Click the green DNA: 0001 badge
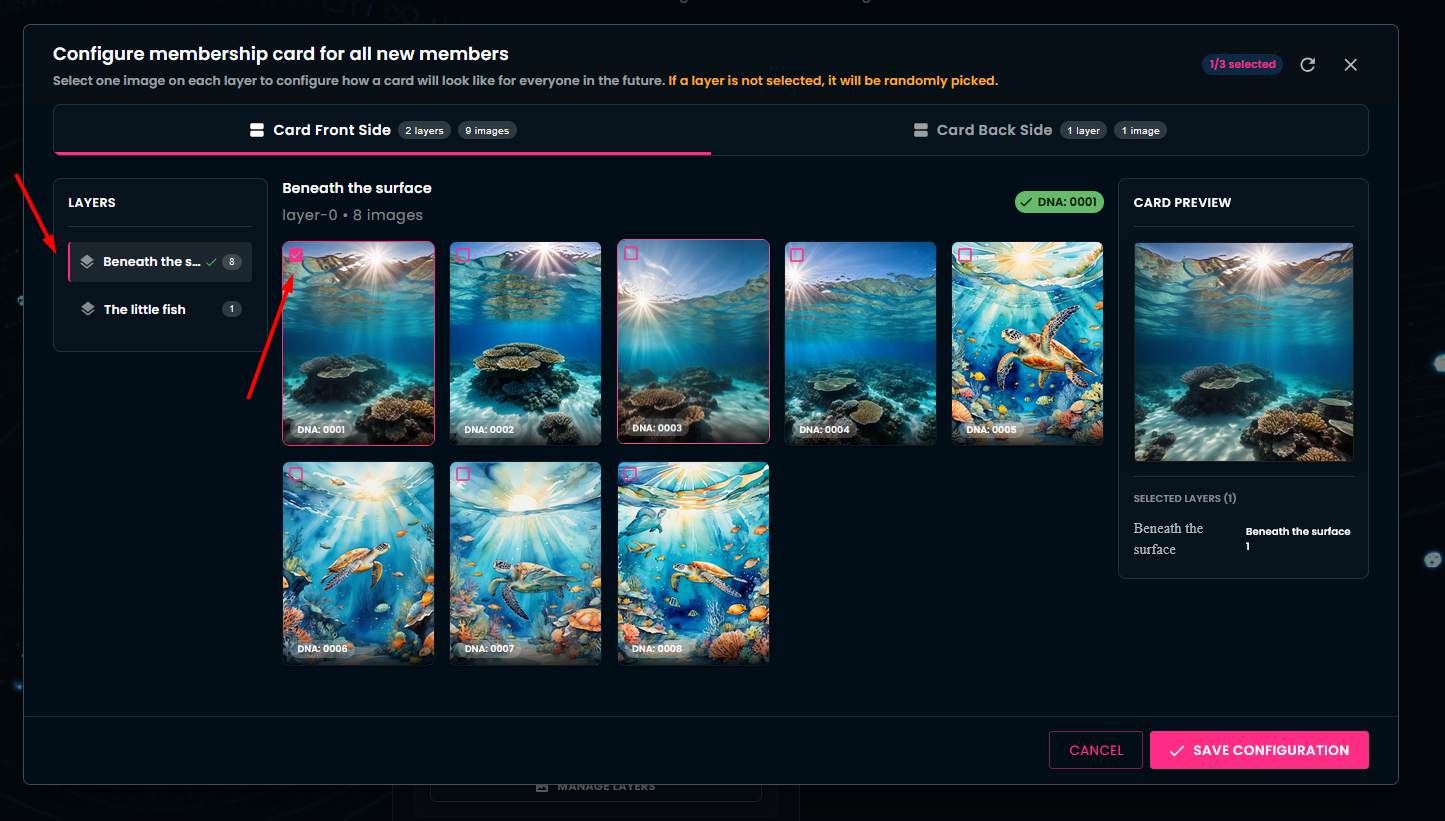The height and width of the screenshot is (821, 1445). point(1059,202)
